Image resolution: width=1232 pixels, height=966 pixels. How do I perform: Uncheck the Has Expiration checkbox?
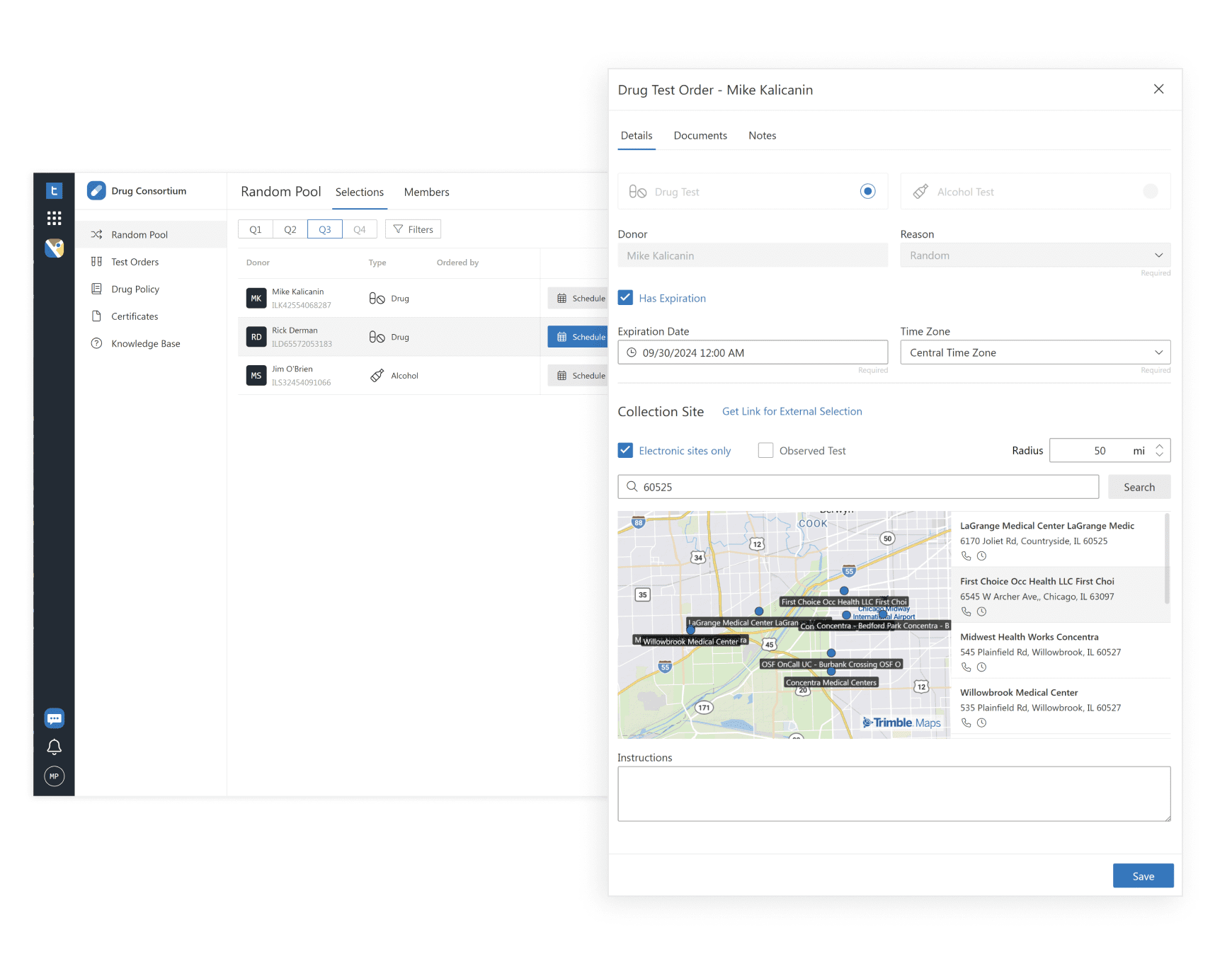point(625,298)
